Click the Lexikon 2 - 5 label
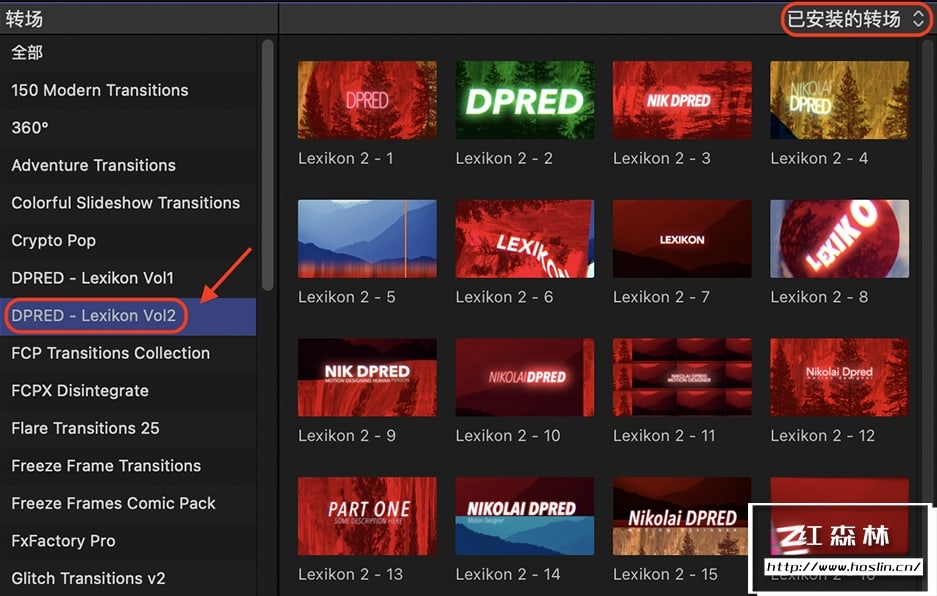Screen dimensions: 937x596 [347, 297]
